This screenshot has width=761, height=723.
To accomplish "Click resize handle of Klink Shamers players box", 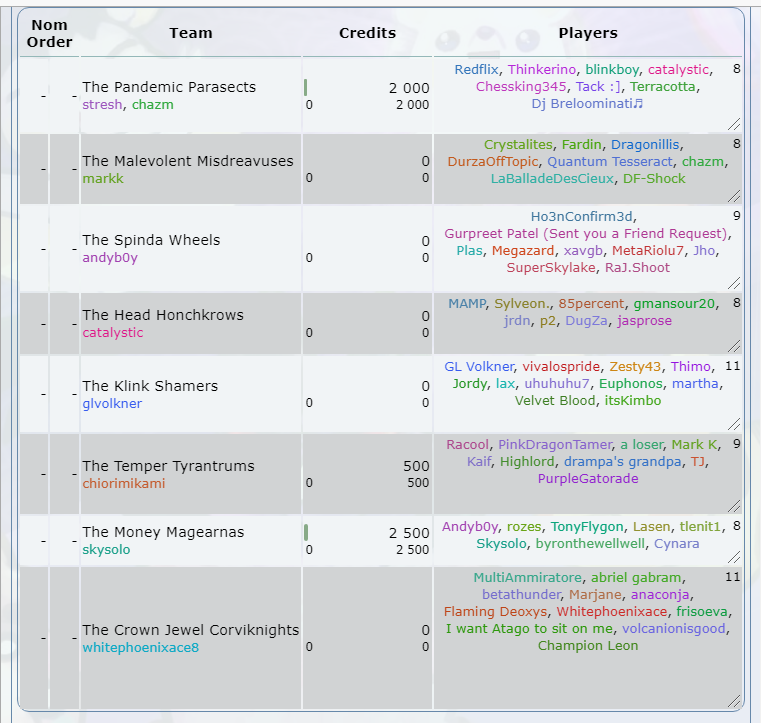I will point(734,424).
